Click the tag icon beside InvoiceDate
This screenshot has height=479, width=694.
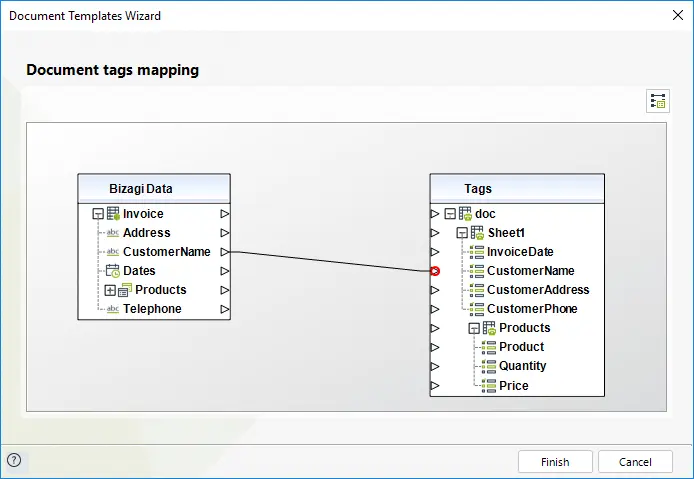click(x=477, y=252)
